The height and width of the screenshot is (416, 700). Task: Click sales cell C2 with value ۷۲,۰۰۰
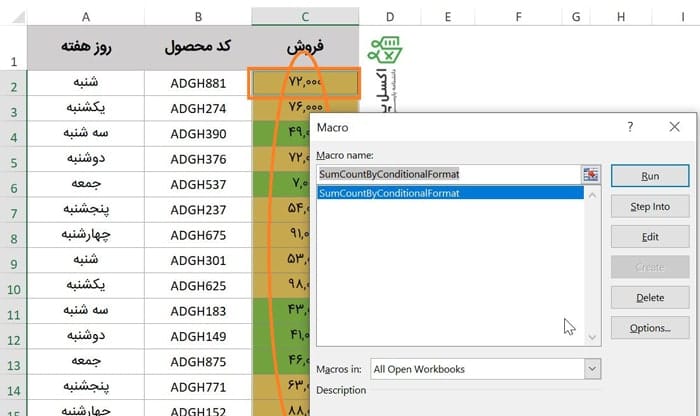[x=305, y=83]
